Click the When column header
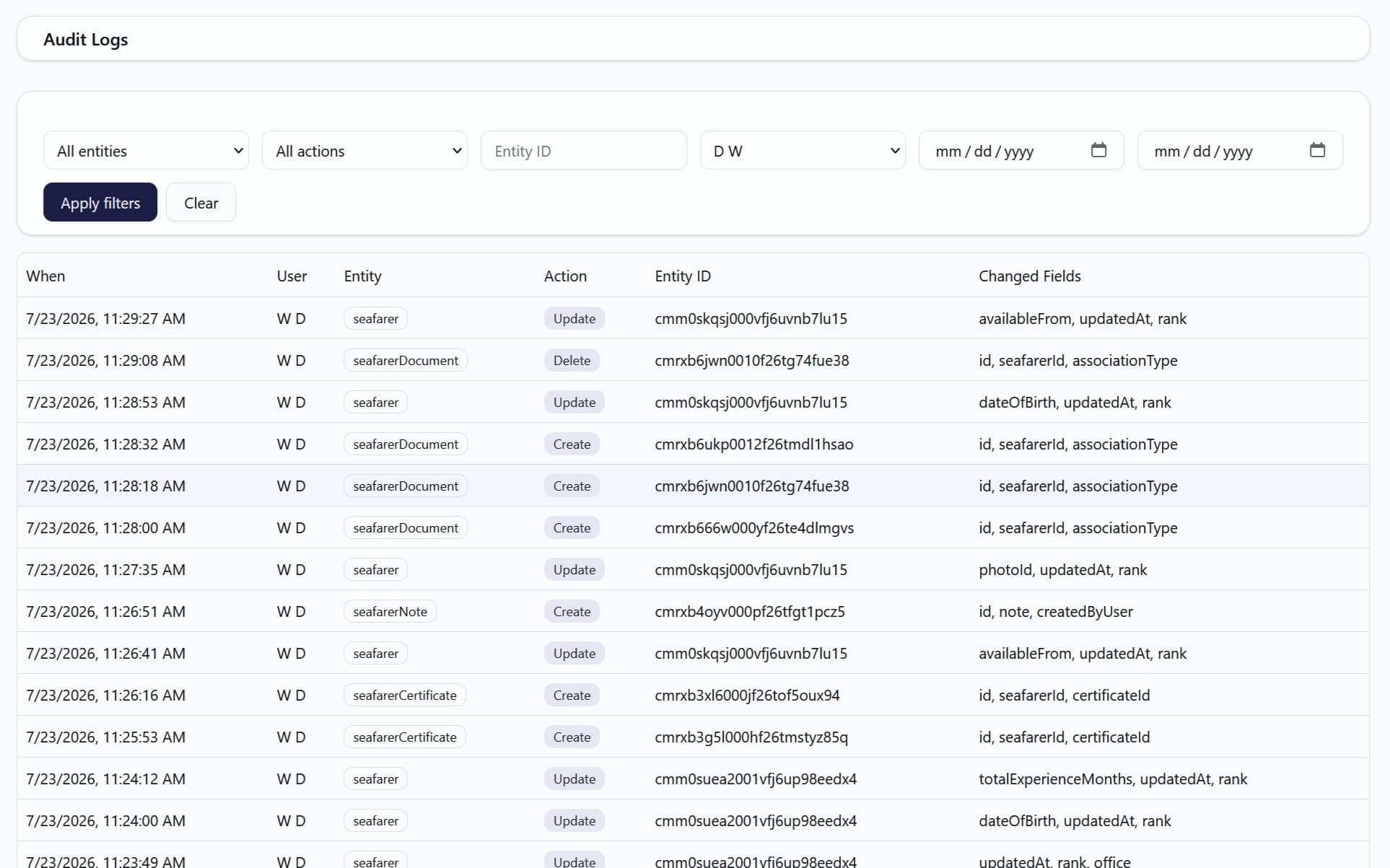This screenshot has width=1390, height=868. [45, 276]
